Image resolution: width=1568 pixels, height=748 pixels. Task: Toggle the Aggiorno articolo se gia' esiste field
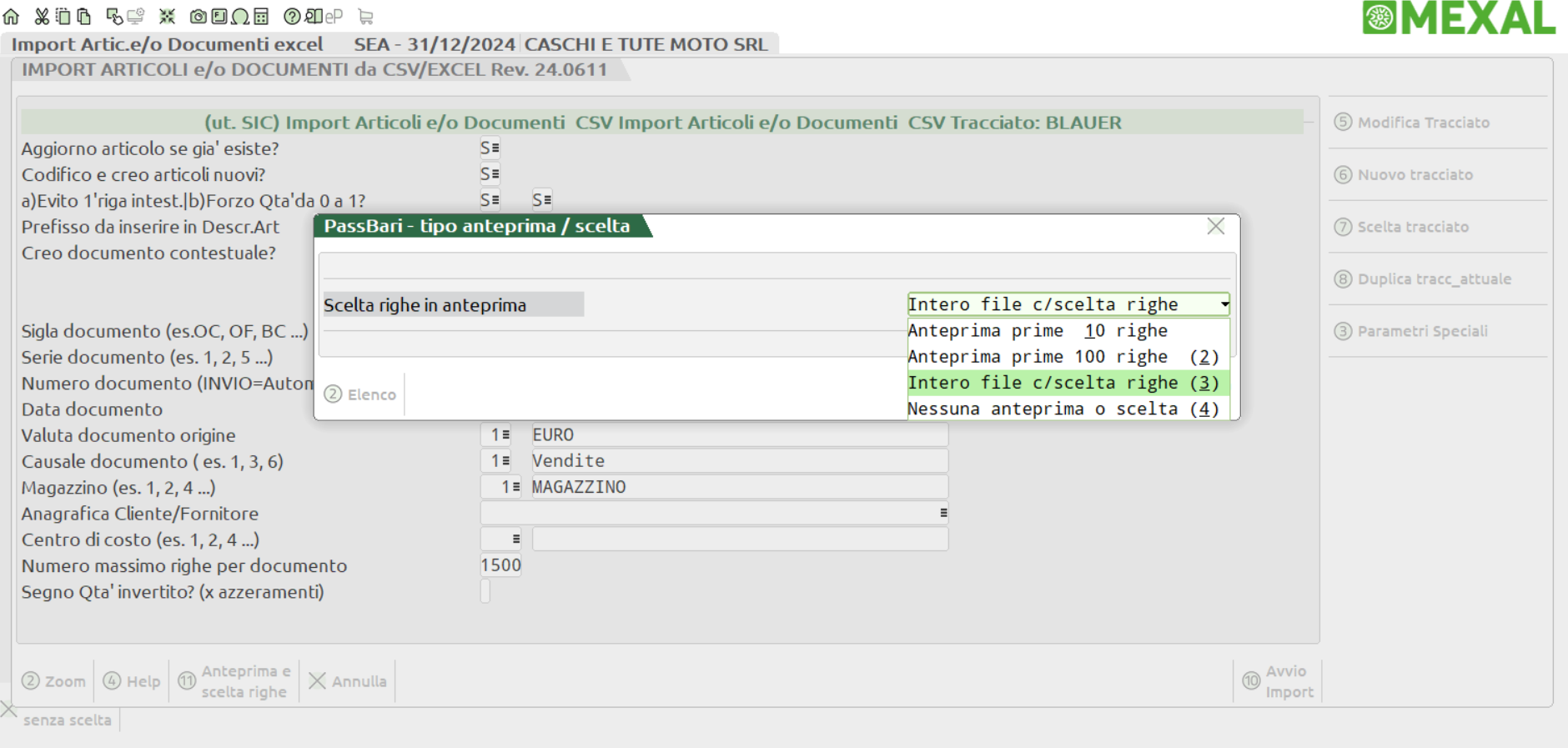point(490,148)
